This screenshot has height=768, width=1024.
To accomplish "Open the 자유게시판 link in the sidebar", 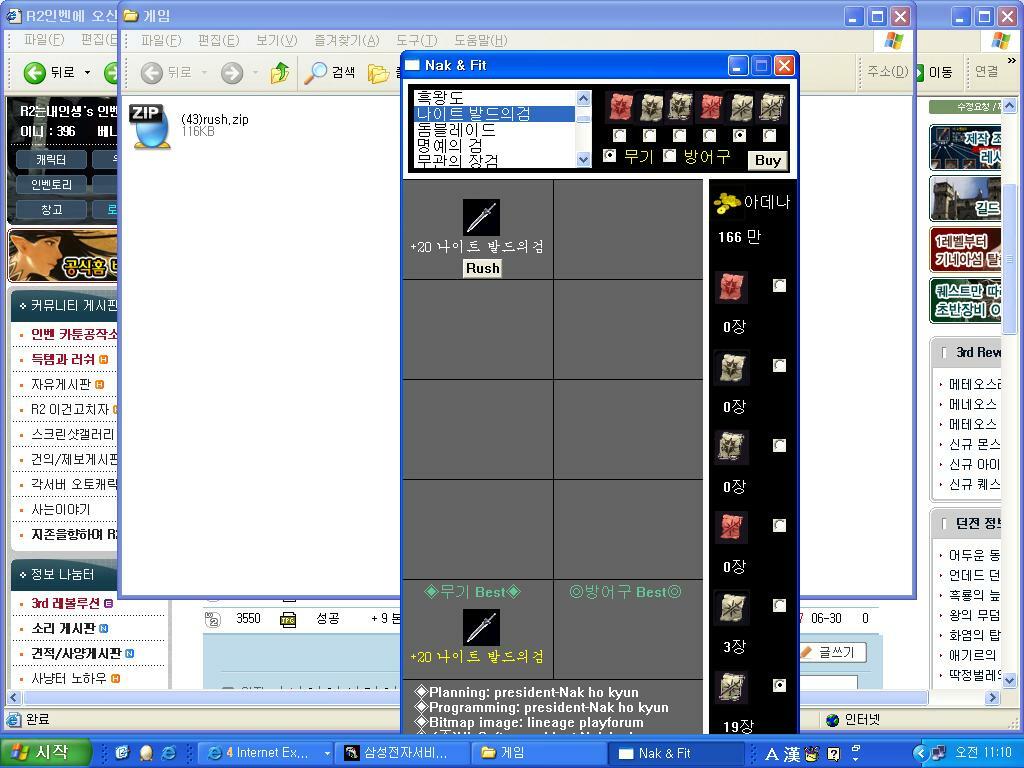I will click(x=61, y=384).
